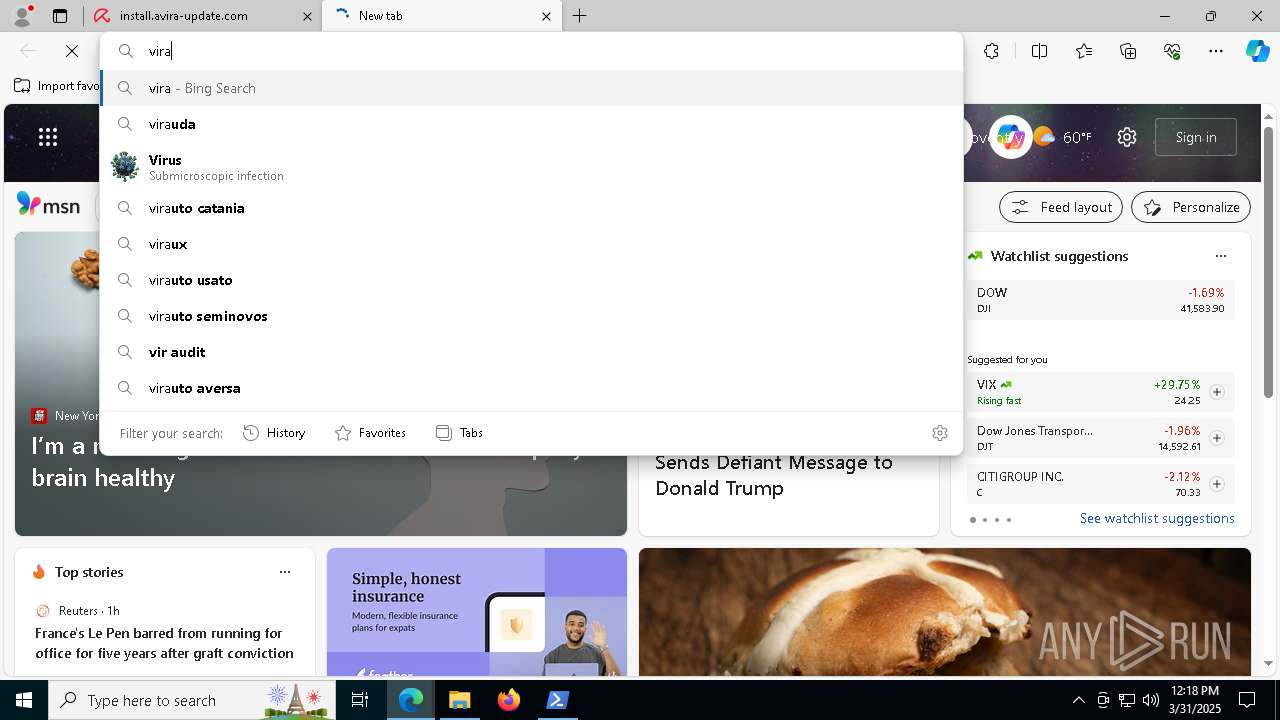The image size is (1280, 720).
Task: Open taskbar clock showing 12:18 PM
Action: [1194, 700]
